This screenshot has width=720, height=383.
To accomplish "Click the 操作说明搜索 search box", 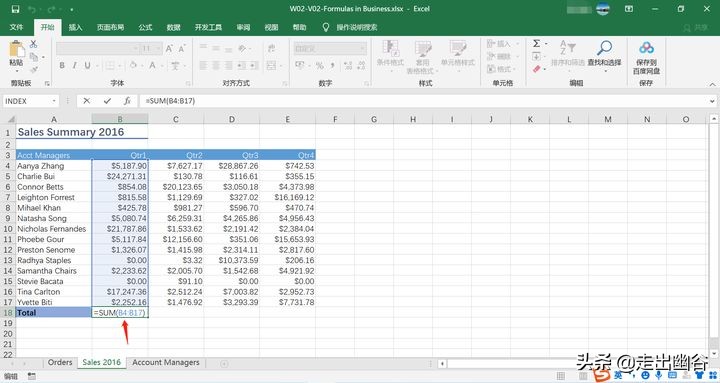I will pos(357,27).
